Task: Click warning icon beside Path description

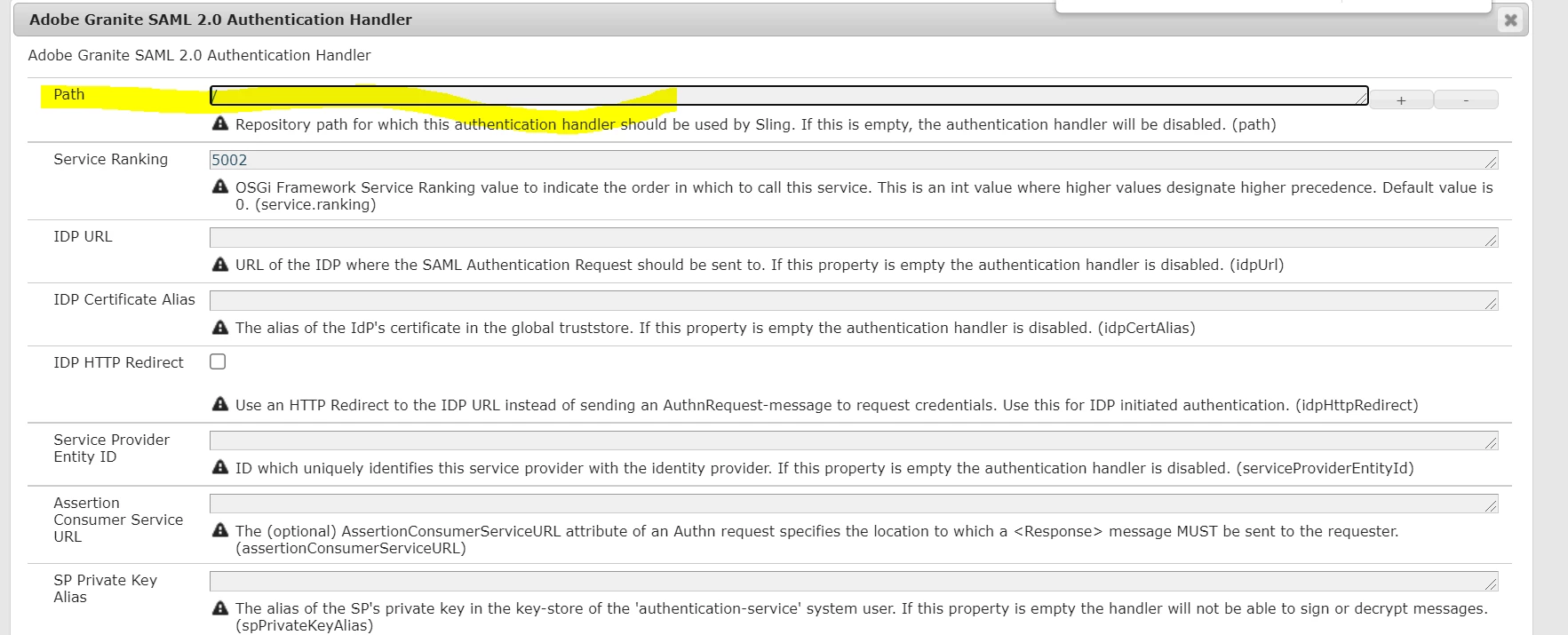Action: 220,123
